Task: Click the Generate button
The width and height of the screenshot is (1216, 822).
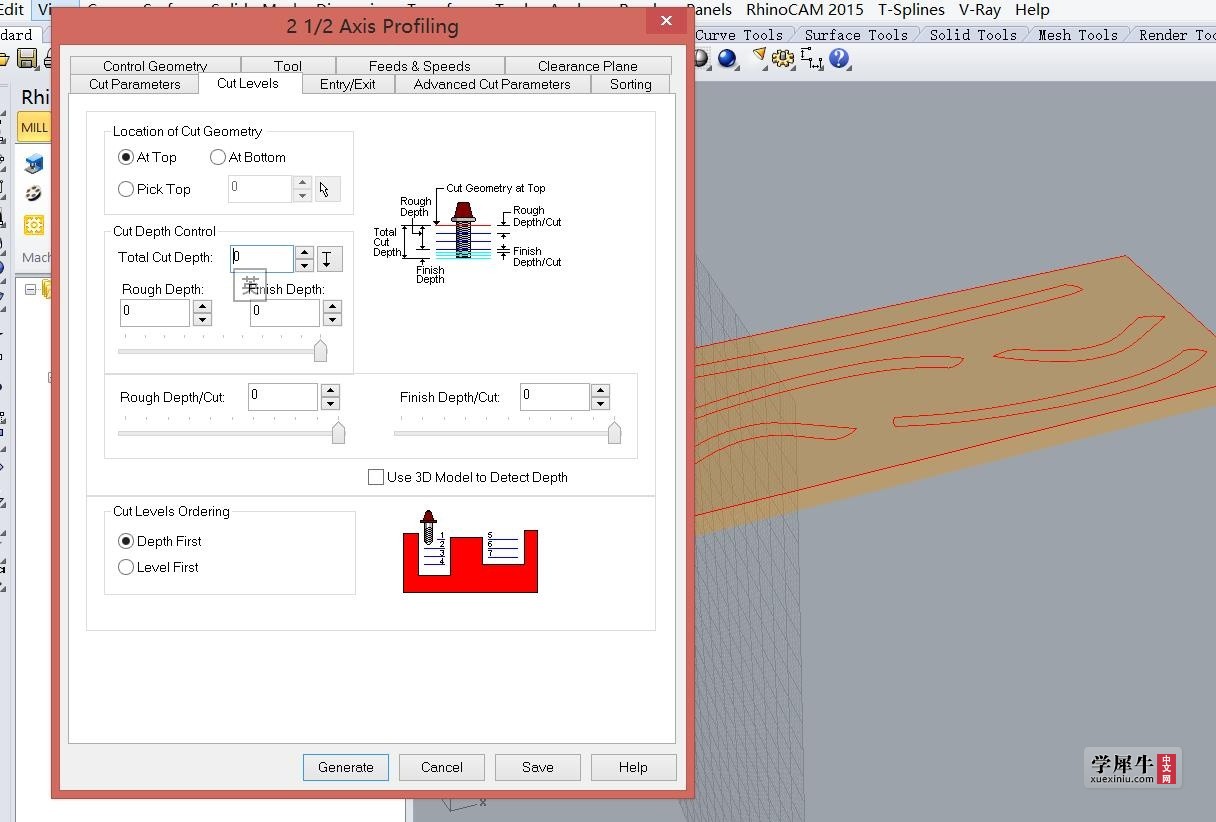Action: 346,767
